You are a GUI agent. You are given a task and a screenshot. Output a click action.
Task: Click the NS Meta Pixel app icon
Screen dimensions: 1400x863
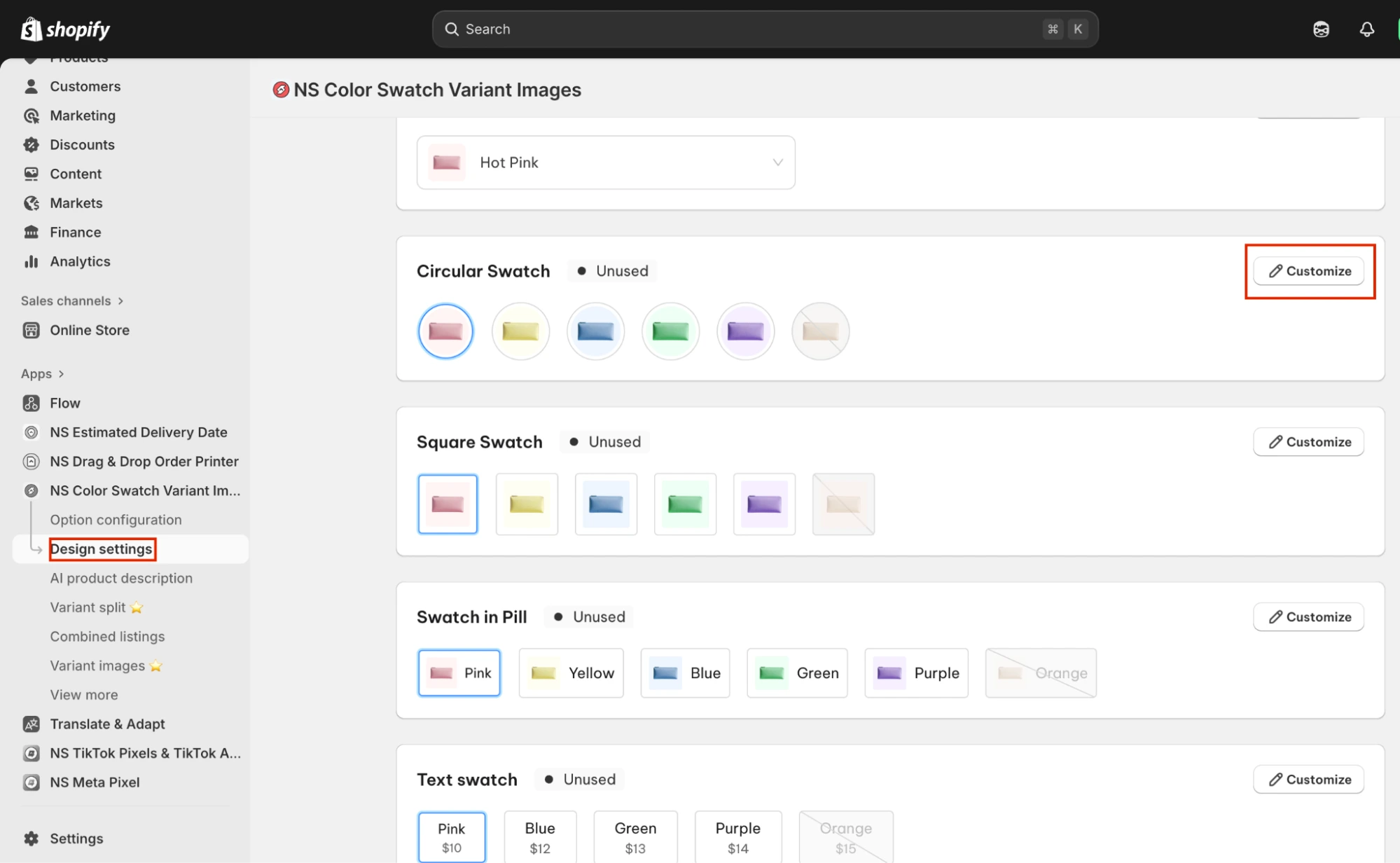pos(31,782)
